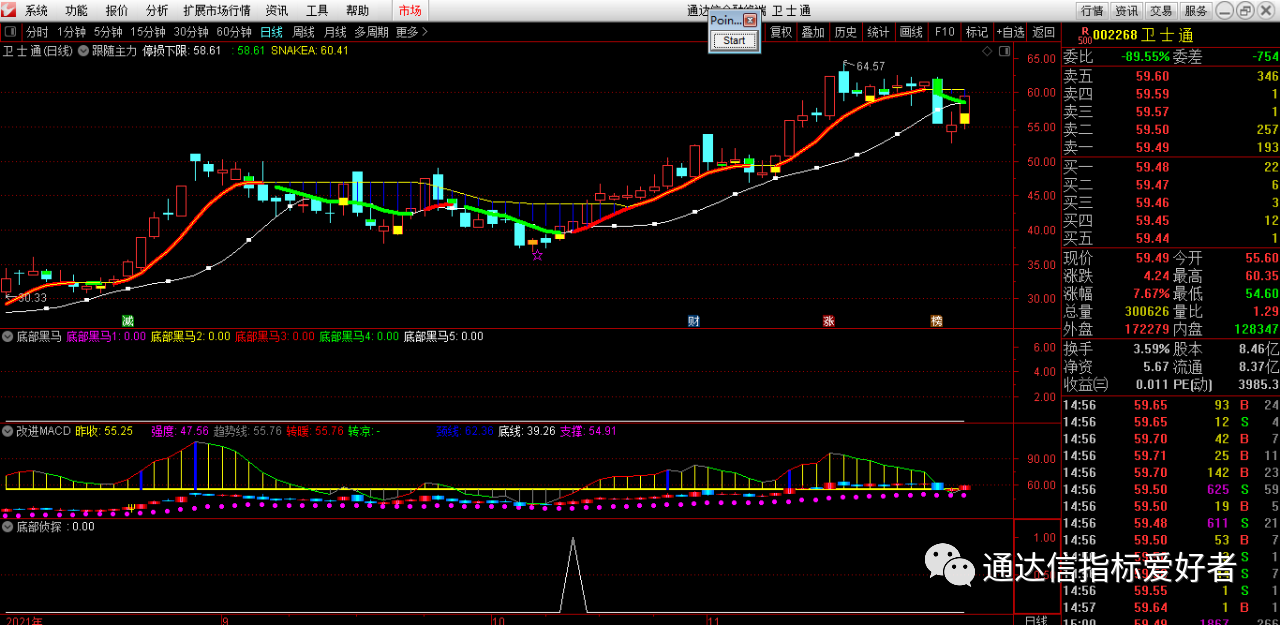Expand the 底部黑马 indicator dropdown
1280x625 pixels.
point(9,336)
